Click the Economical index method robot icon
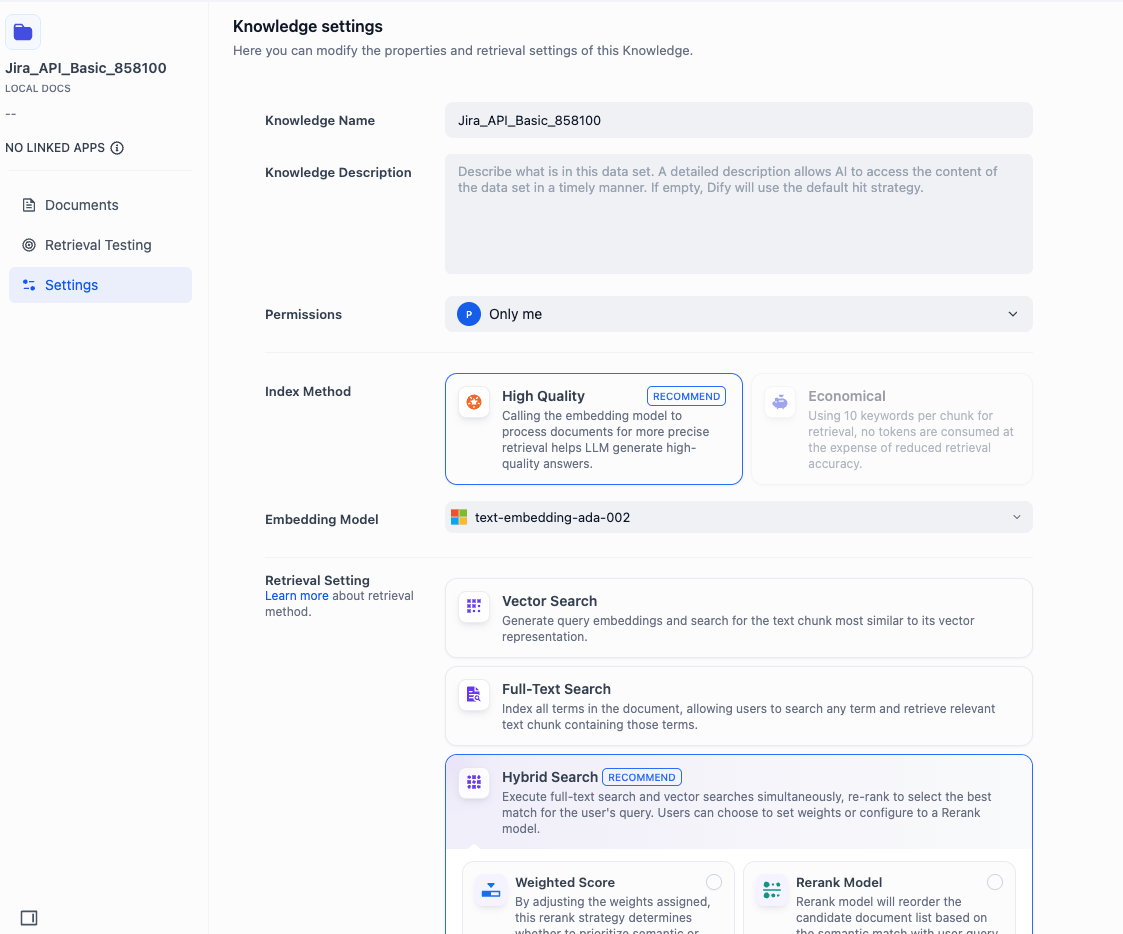The width and height of the screenshot is (1123, 934). 779,402
